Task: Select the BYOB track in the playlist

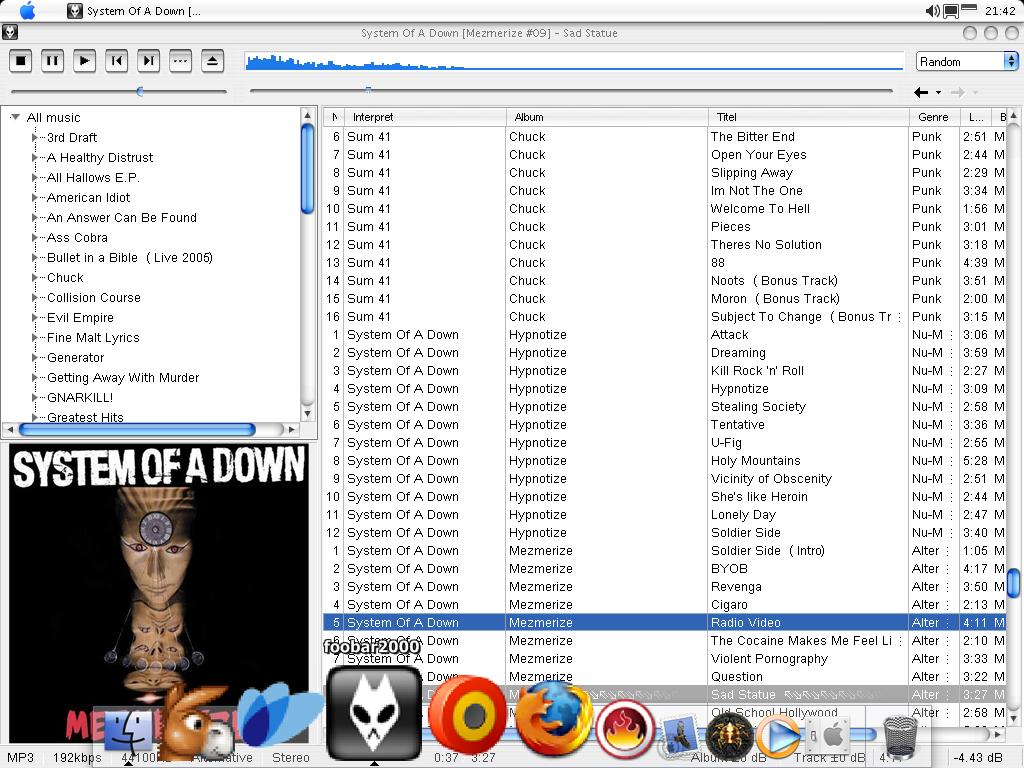Action: (729, 569)
